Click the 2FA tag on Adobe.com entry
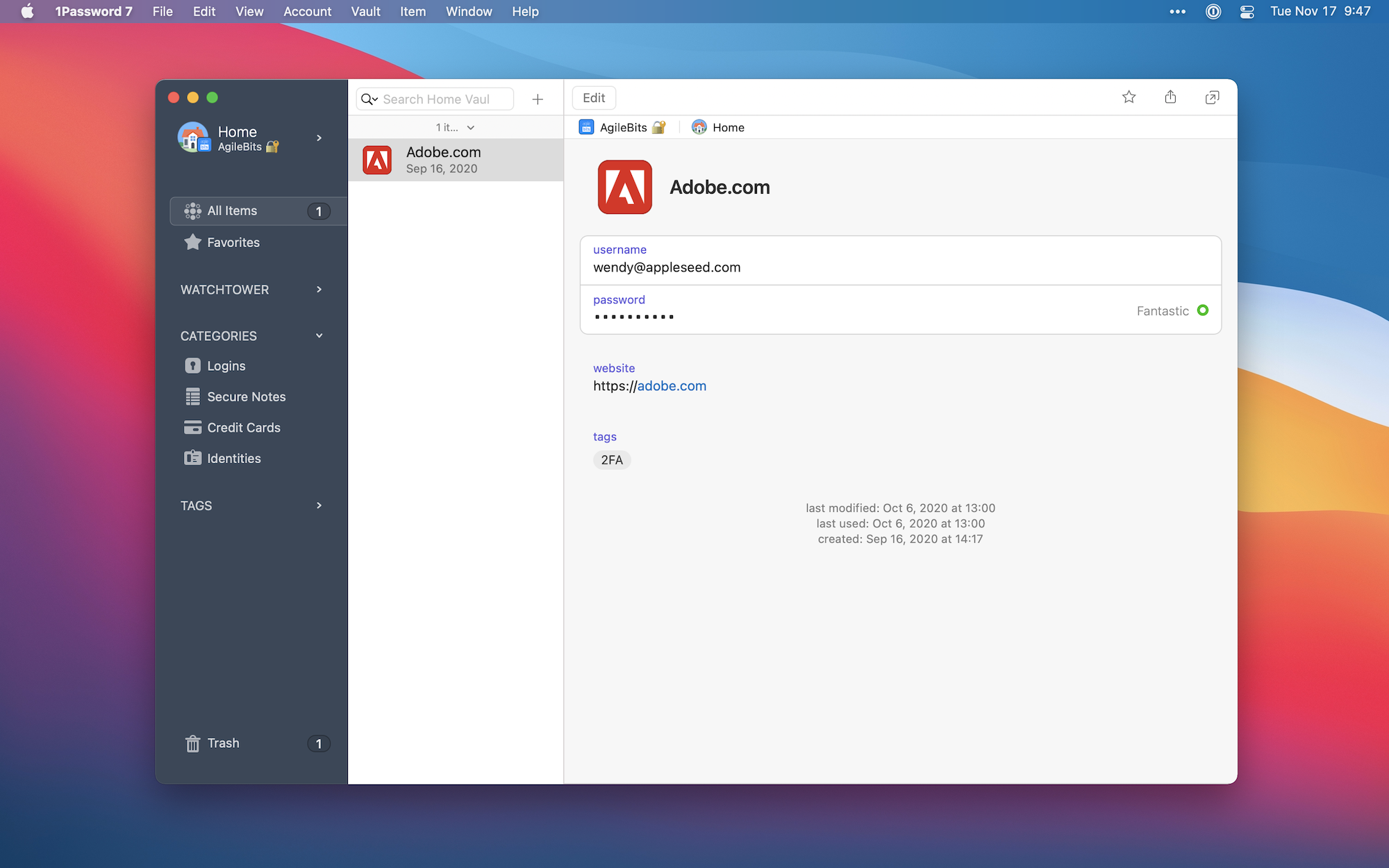Image resolution: width=1389 pixels, height=868 pixels. pos(611,459)
